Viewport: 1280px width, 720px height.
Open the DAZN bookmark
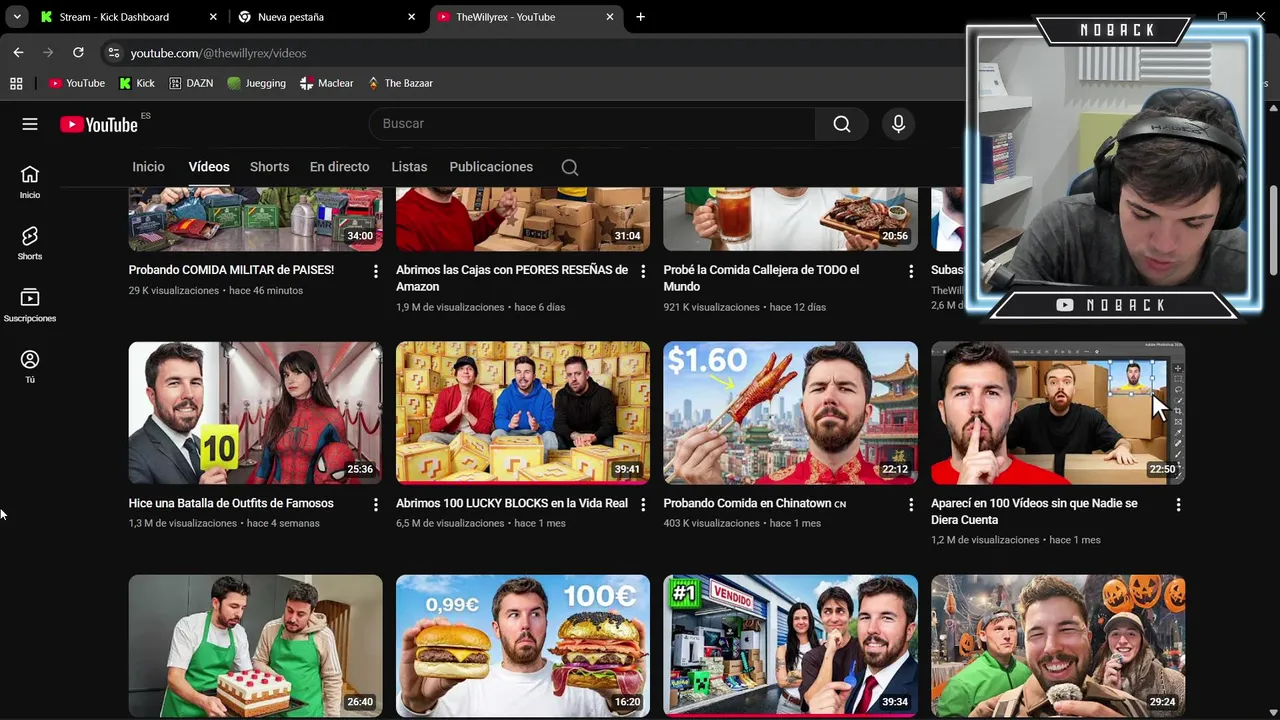191,83
